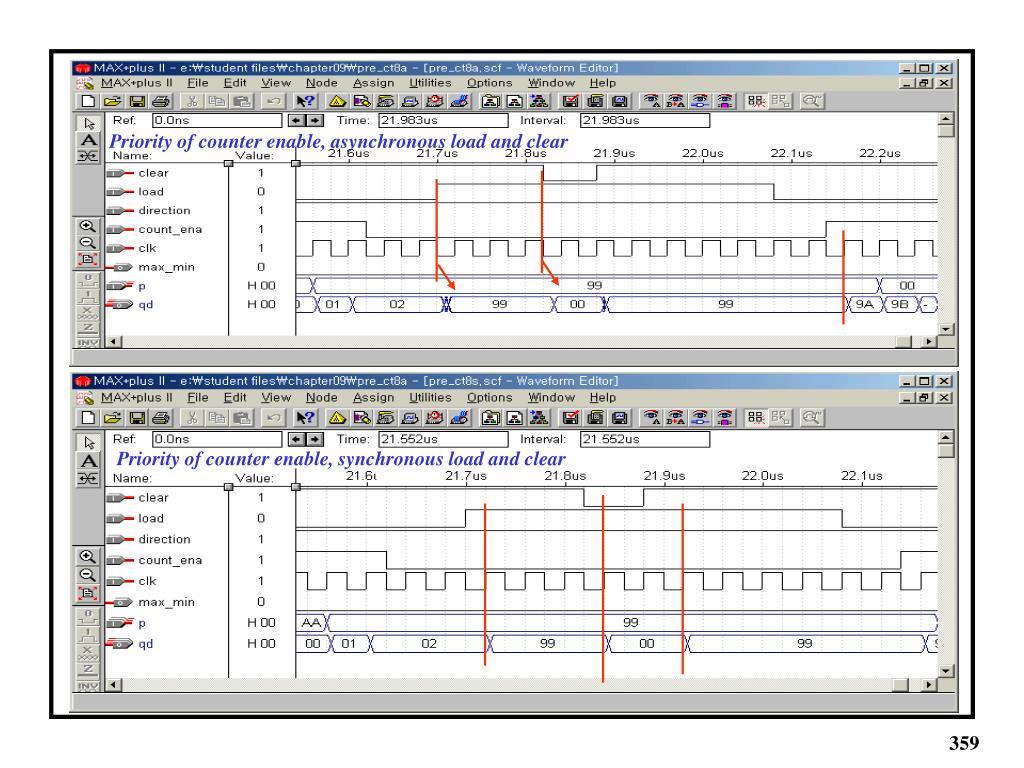The image size is (1024, 768).
Task: Step reference right in pre_ct8a window
Action: tap(315, 120)
